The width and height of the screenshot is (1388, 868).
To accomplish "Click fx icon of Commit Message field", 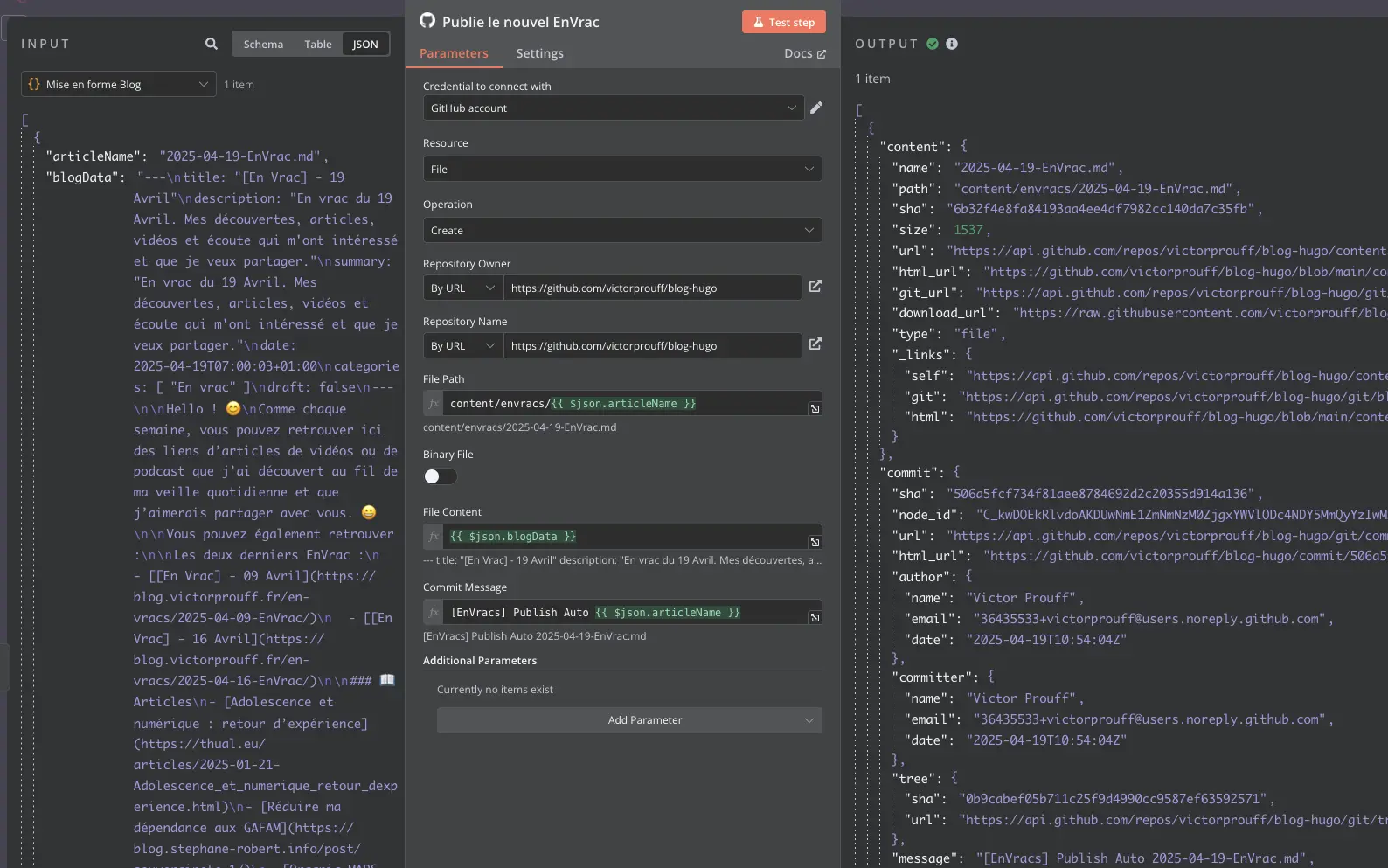I will pyautogui.click(x=434, y=612).
